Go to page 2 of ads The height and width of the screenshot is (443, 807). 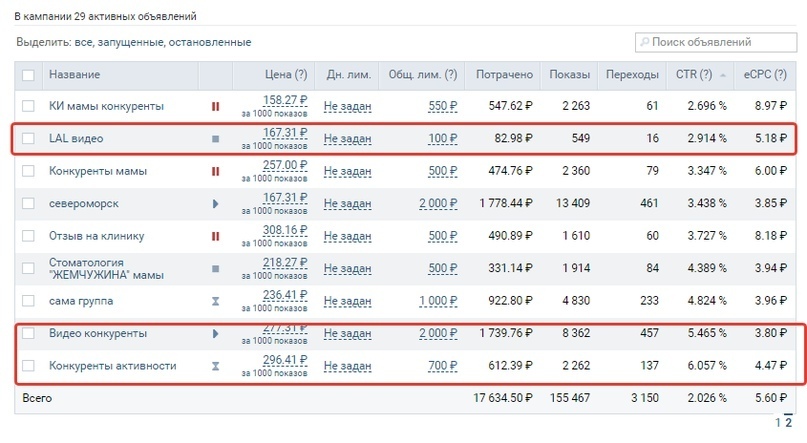point(788,422)
